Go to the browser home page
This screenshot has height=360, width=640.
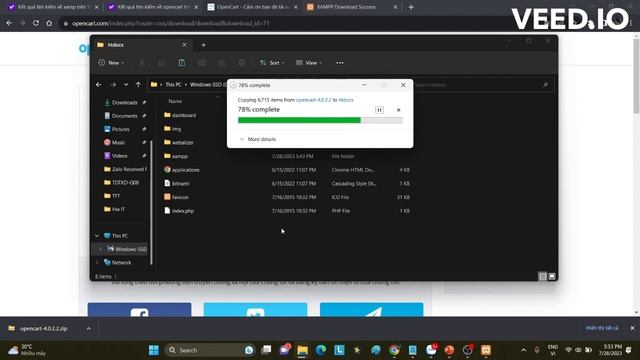click(x=49, y=23)
